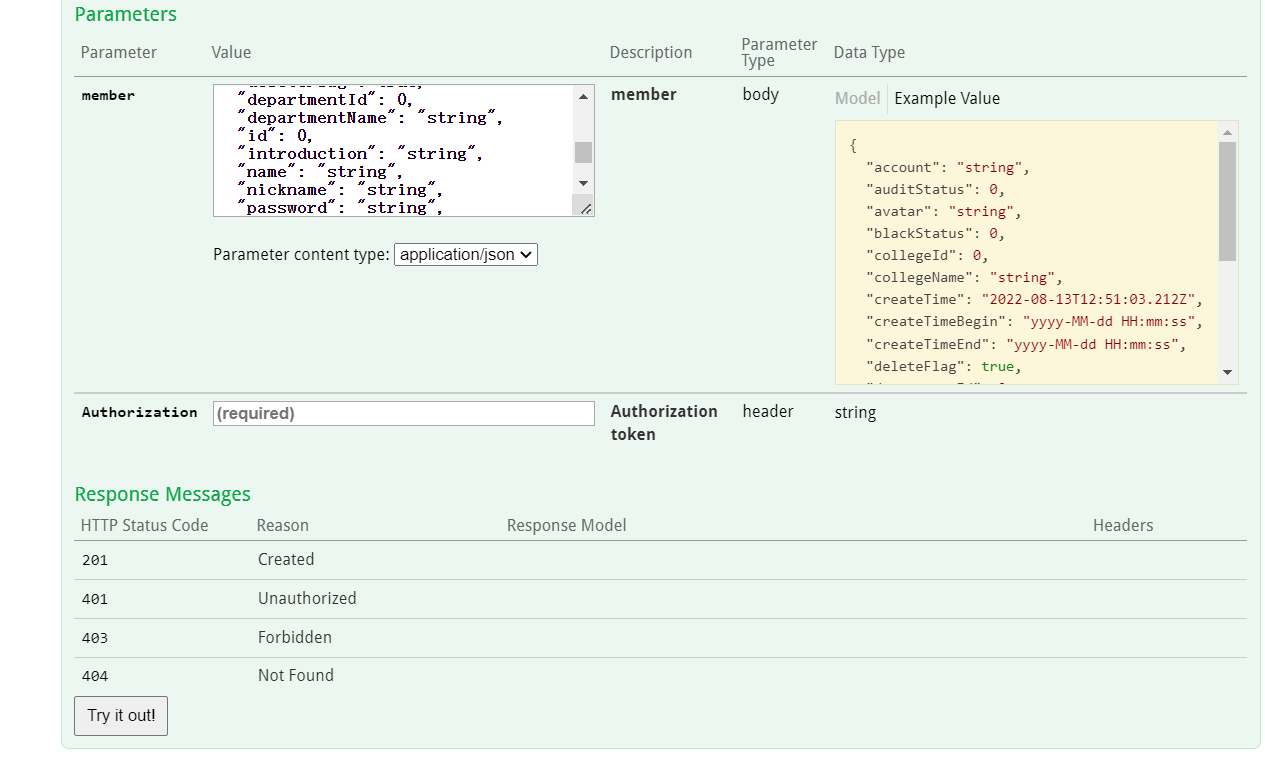Screen dimensions: 1265x770
Task: Click the "createTime" line in example JSON
Action: (1030, 299)
